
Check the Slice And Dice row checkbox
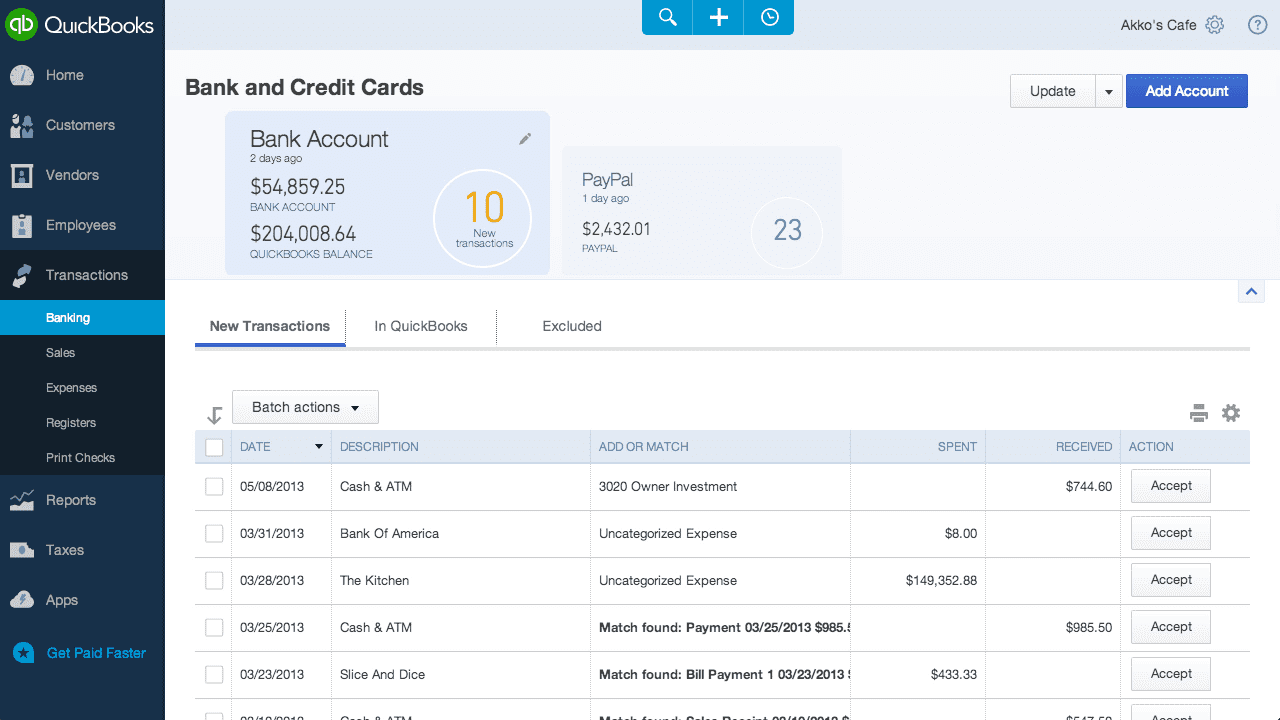(214, 674)
